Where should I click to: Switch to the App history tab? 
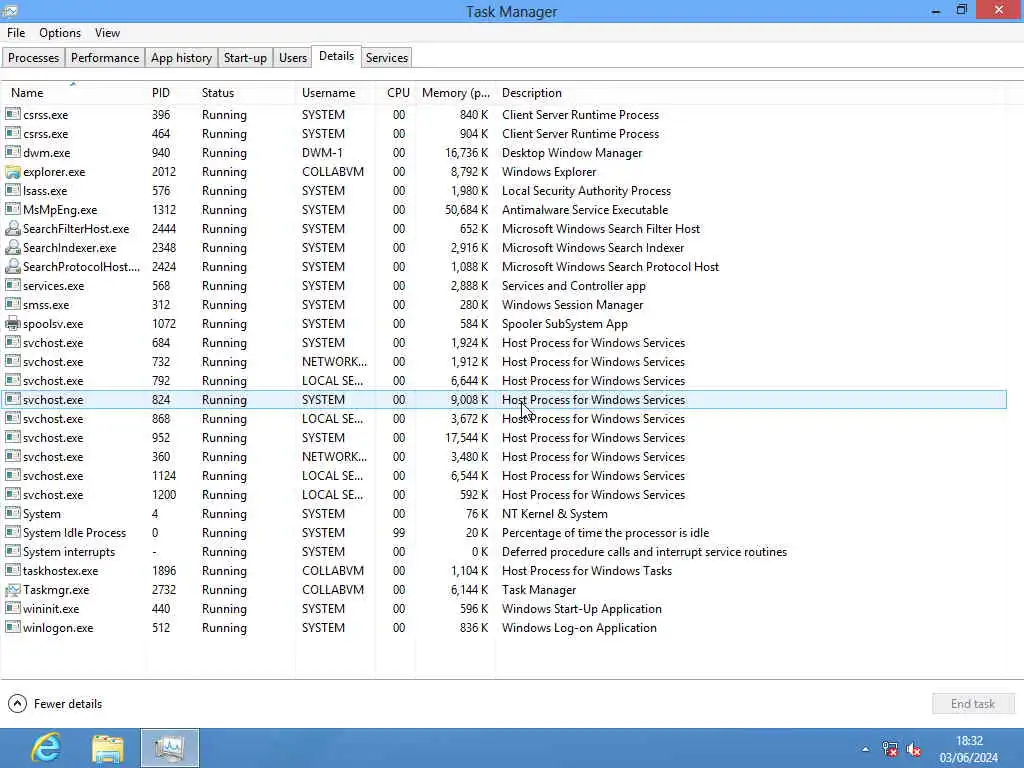coord(181,57)
